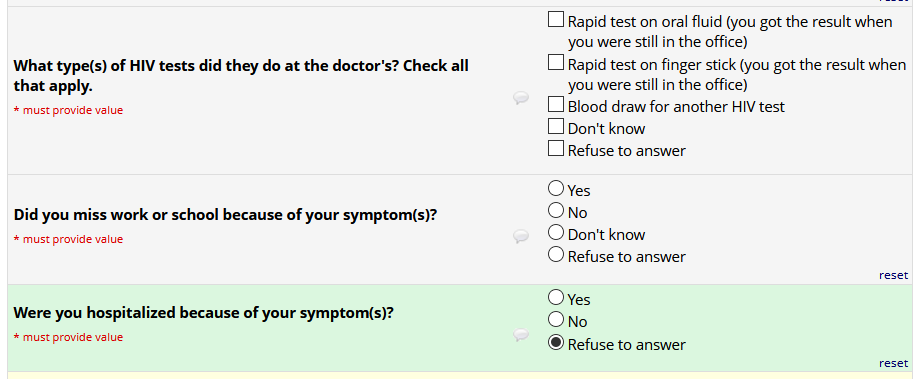Select Yes for missed work or school
The width and height of the screenshot is (918, 379).
(x=556, y=188)
